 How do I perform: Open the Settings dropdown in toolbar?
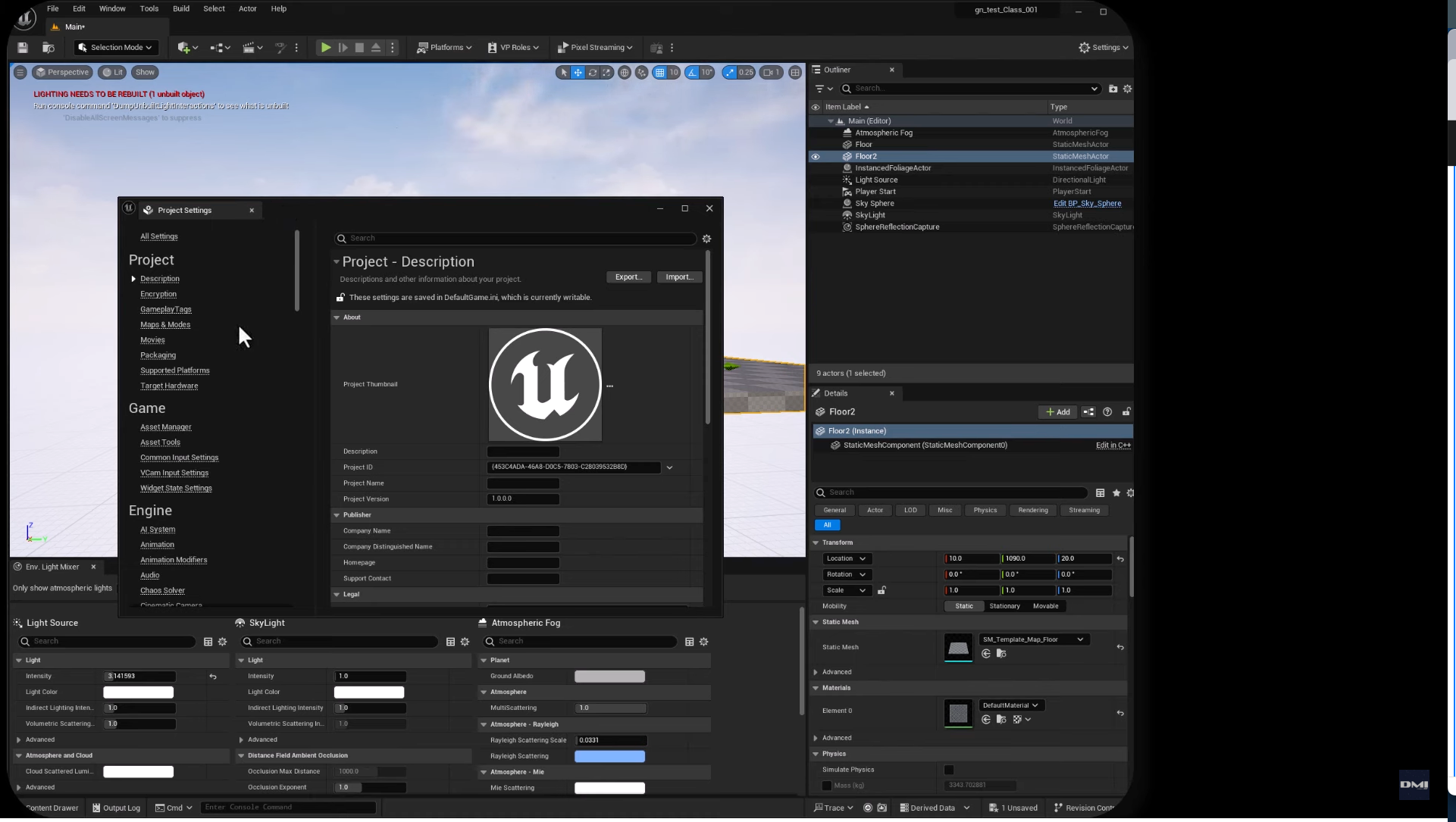pyautogui.click(x=1104, y=48)
